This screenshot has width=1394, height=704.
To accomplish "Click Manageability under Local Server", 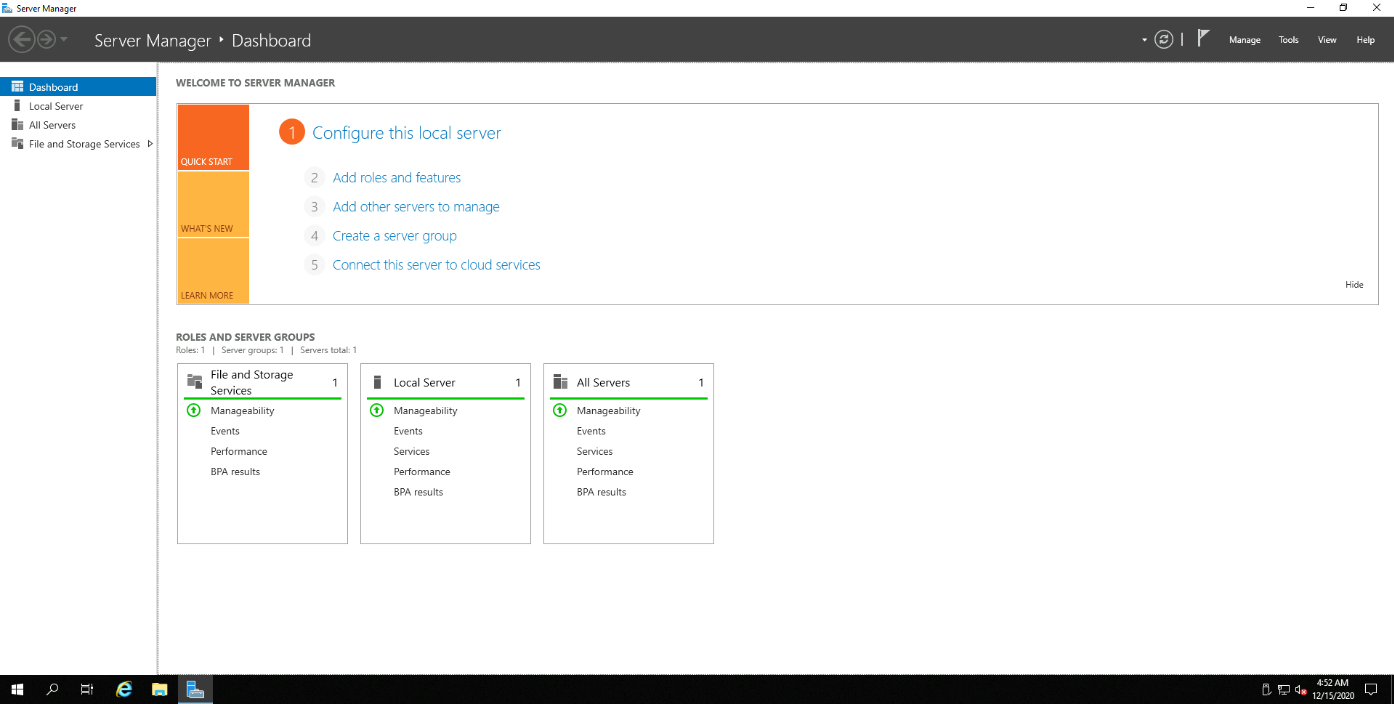I will point(424,410).
